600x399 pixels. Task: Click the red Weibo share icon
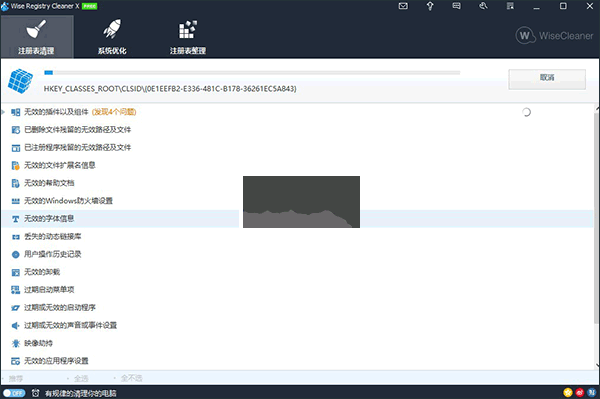pyautogui.click(x=580, y=392)
